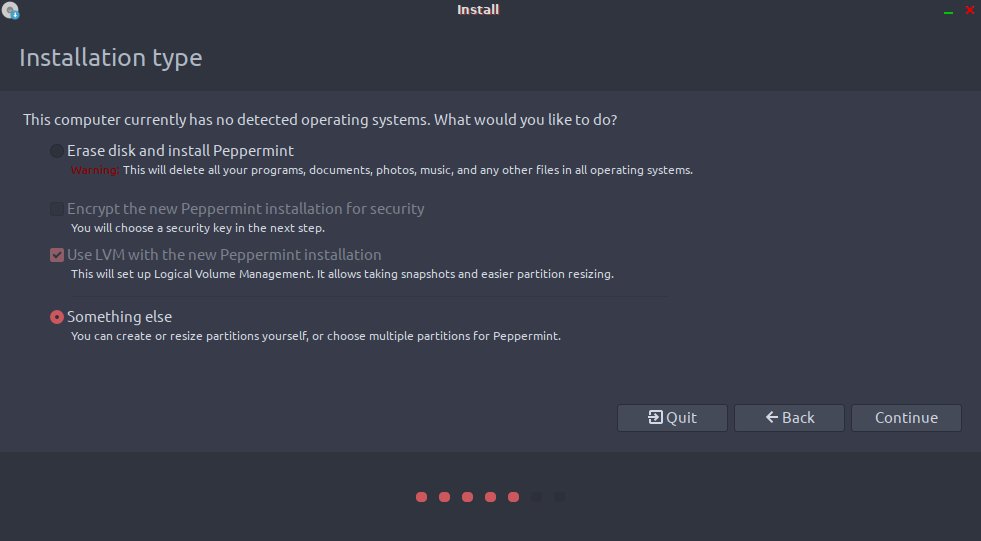Click the first red progress dot
This screenshot has width=981, height=541.
click(x=421, y=497)
